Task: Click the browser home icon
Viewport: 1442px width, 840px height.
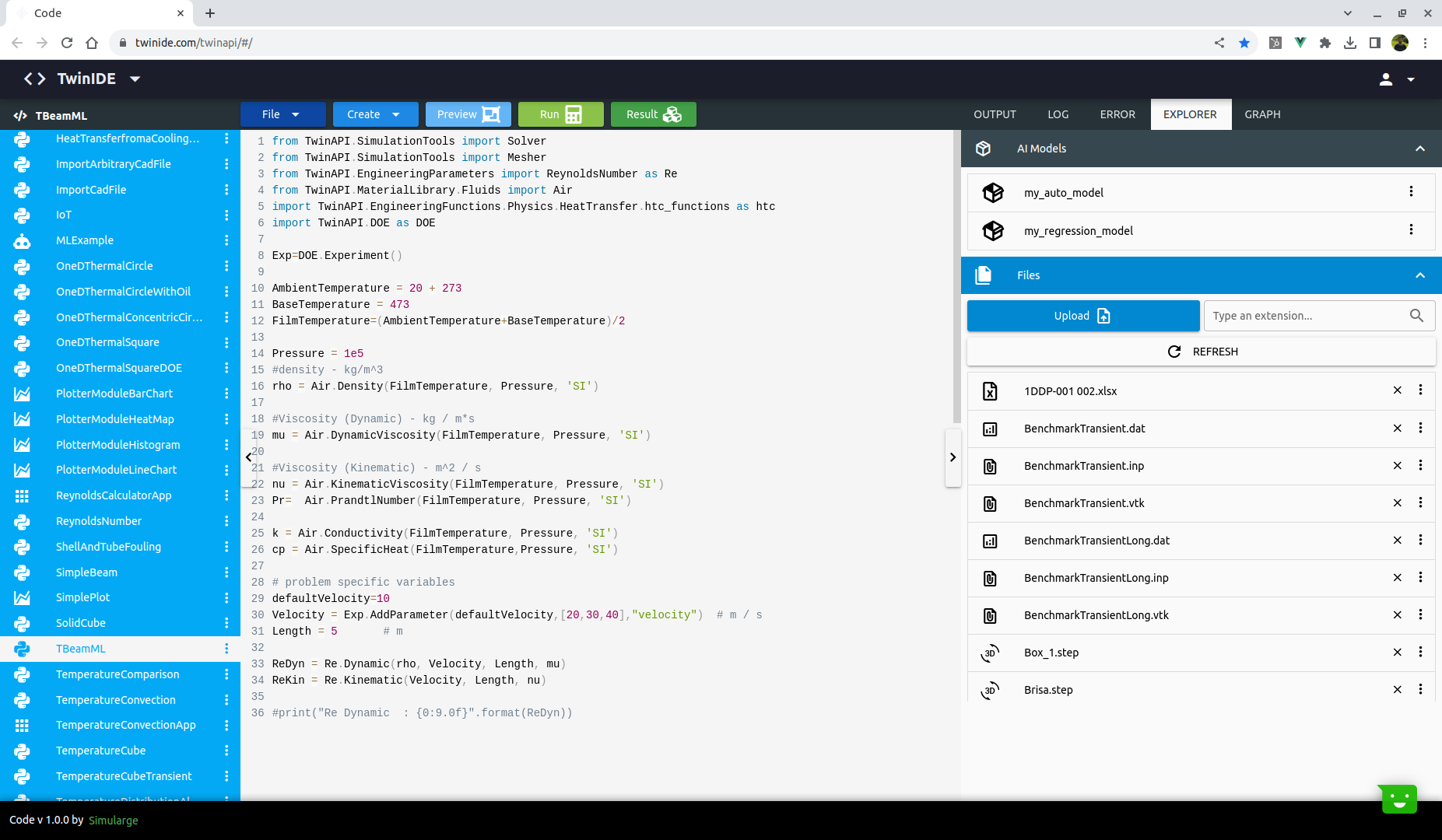Action: (92, 43)
